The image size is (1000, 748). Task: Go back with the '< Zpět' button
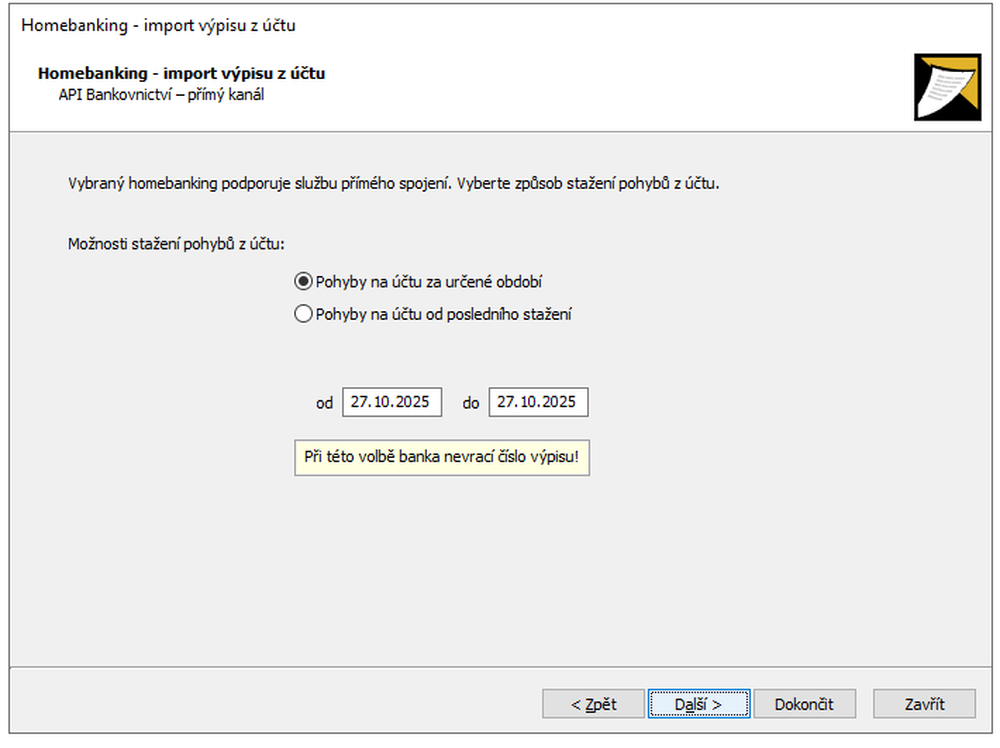[x=593, y=704]
